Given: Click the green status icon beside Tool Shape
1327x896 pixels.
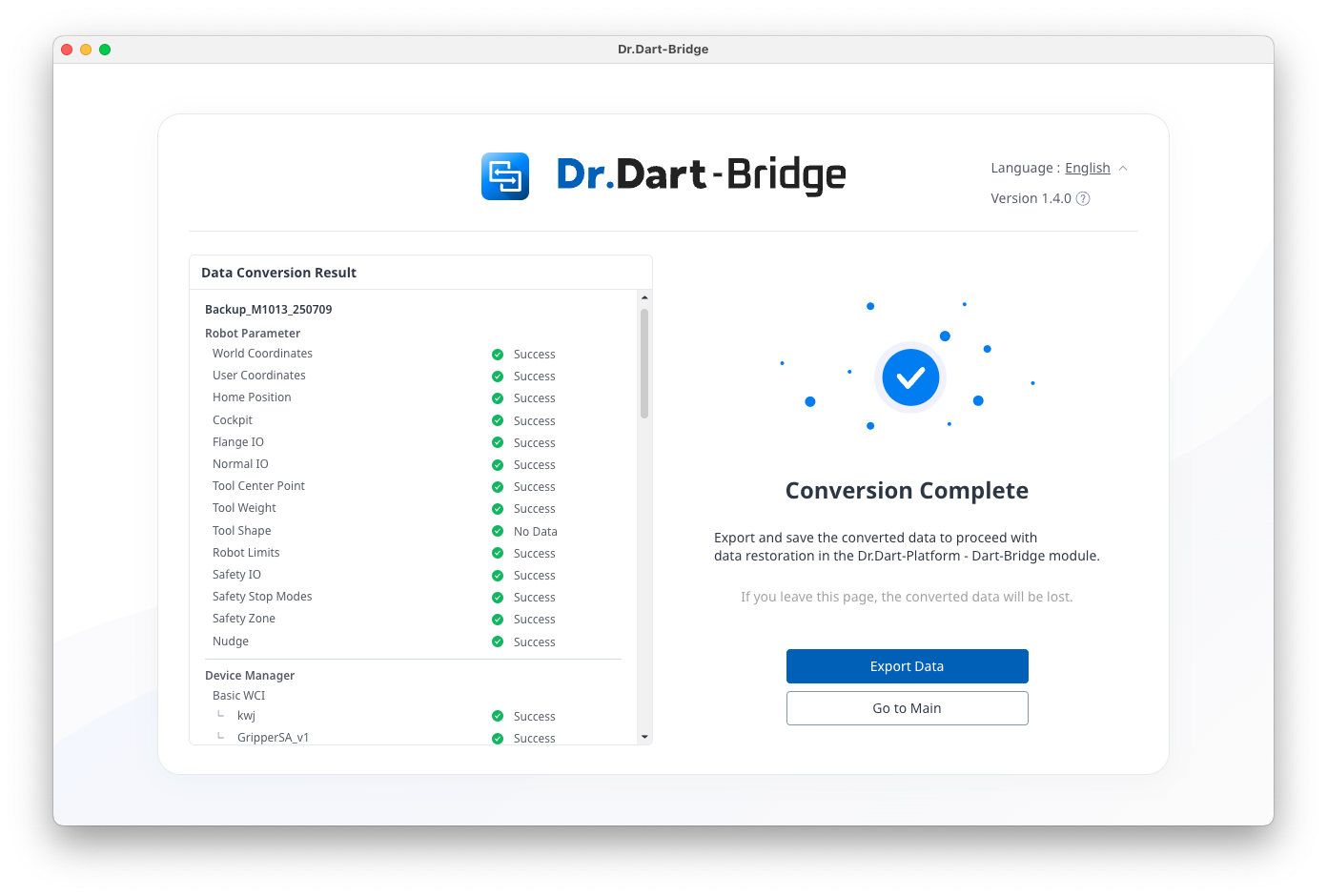Looking at the screenshot, I should coord(498,531).
